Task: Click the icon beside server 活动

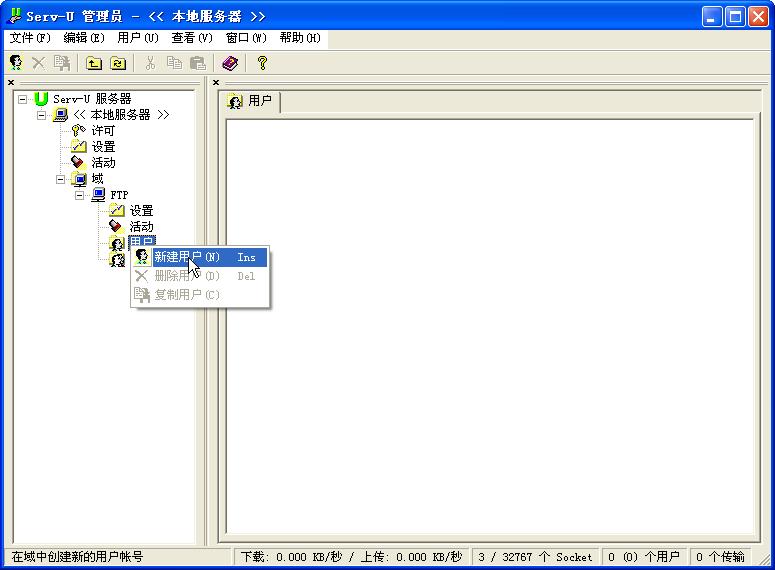Action: point(79,162)
